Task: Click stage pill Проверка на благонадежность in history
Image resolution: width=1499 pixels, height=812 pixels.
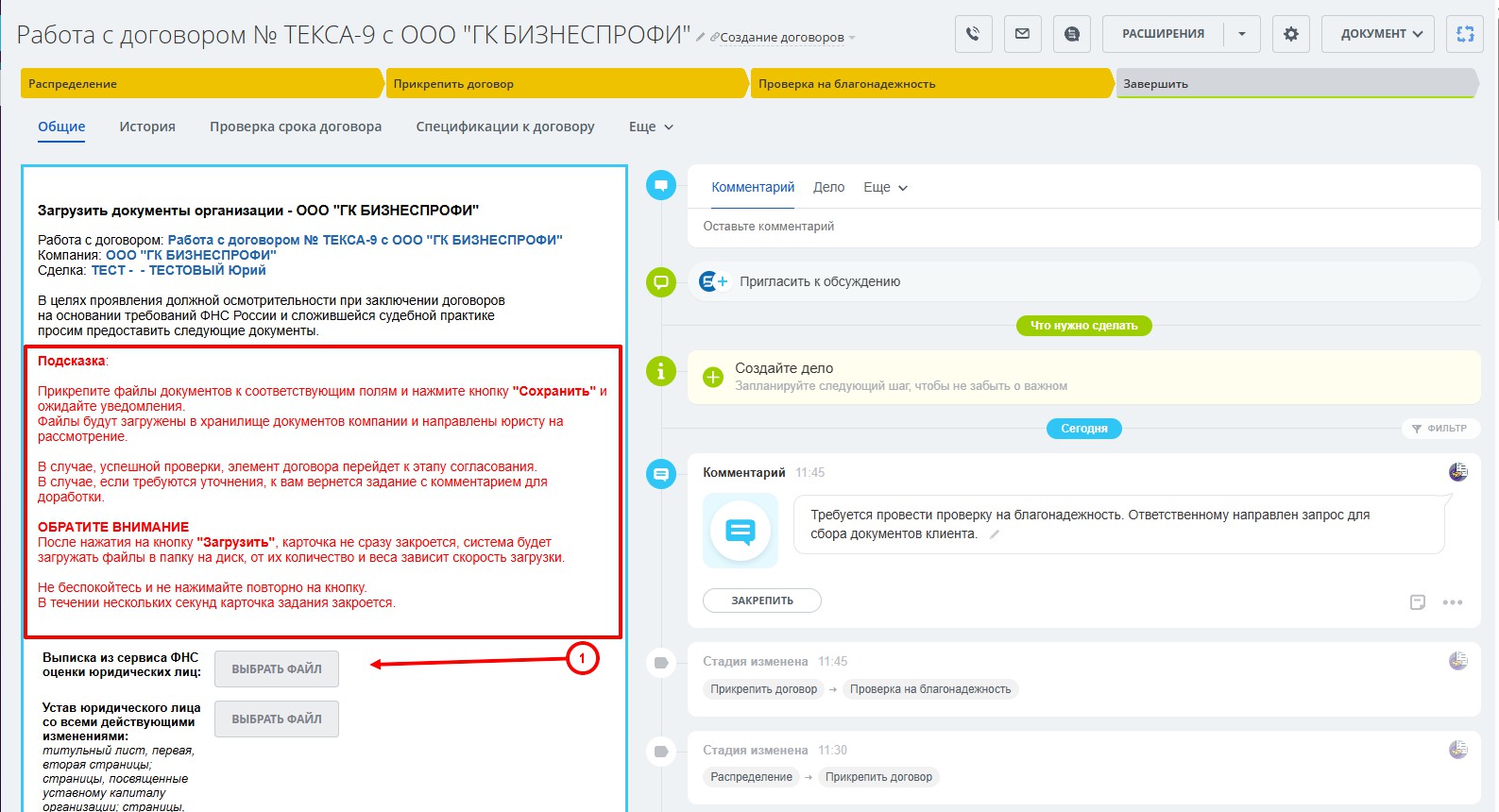Action: (930, 689)
